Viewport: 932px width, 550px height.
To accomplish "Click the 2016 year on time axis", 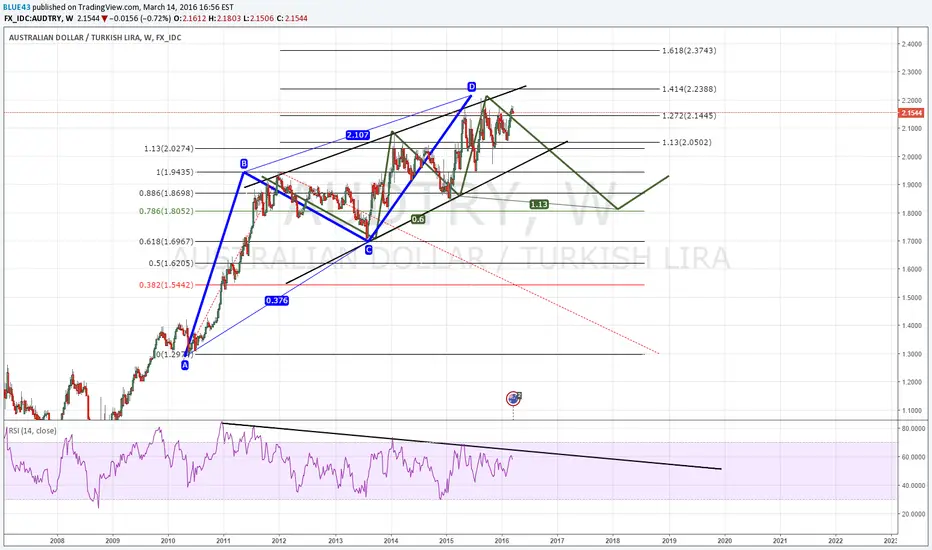I will pos(502,540).
